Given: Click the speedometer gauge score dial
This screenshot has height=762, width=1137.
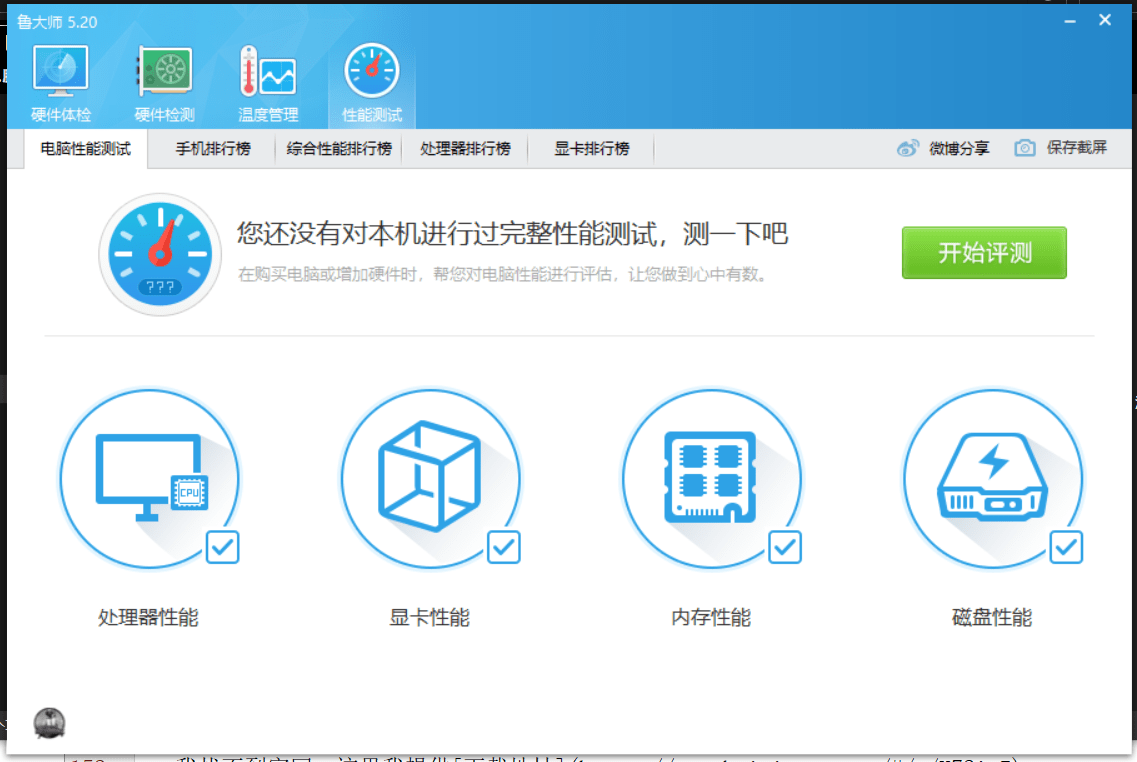Looking at the screenshot, I should click(x=160, y=254).
